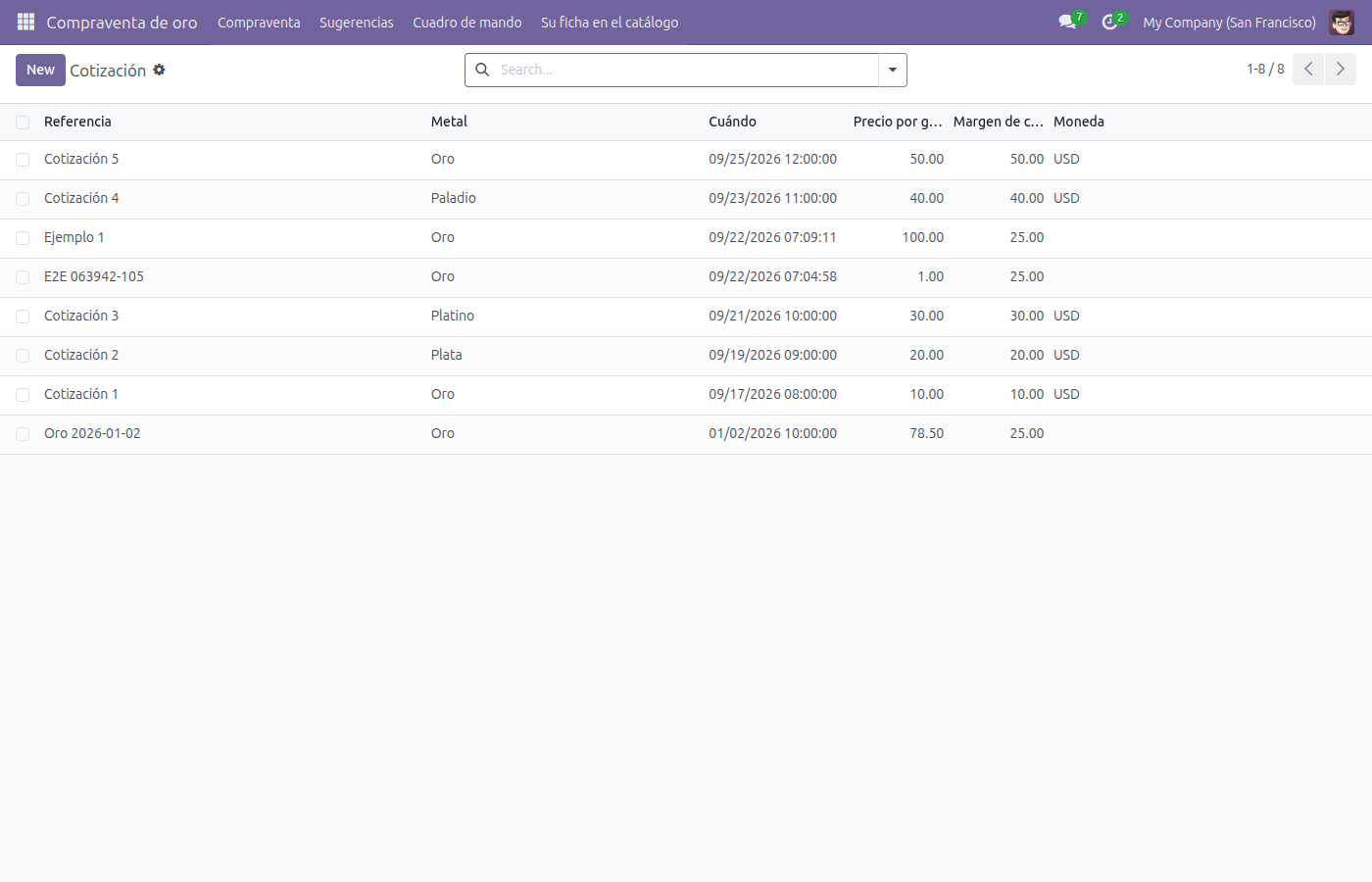Check the Ejemplo 1 row checkbox
The height and width of the screenshot is (882, 1372).
pos(23,238)
